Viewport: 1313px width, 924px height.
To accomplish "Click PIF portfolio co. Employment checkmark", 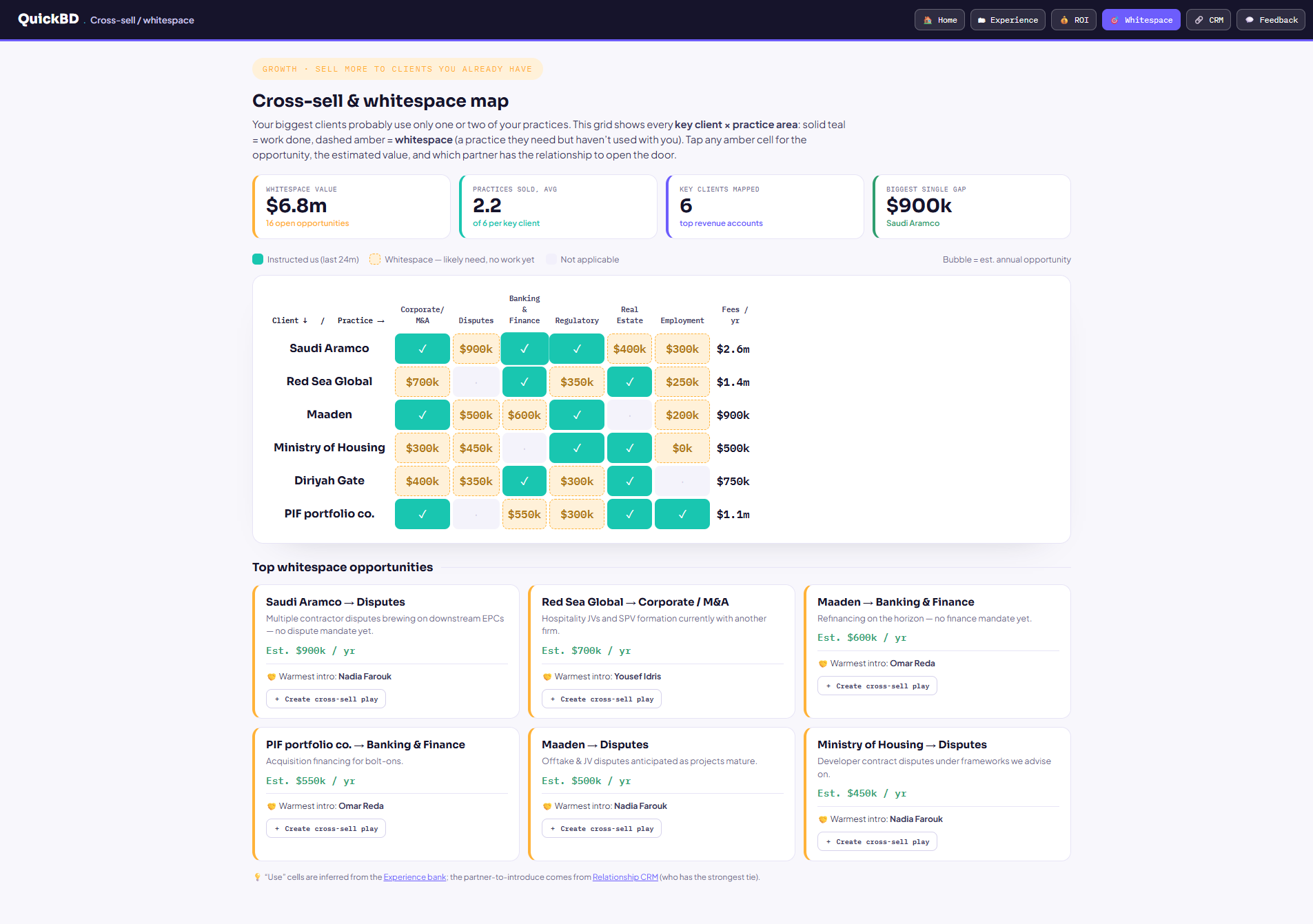I will point(682,514).
